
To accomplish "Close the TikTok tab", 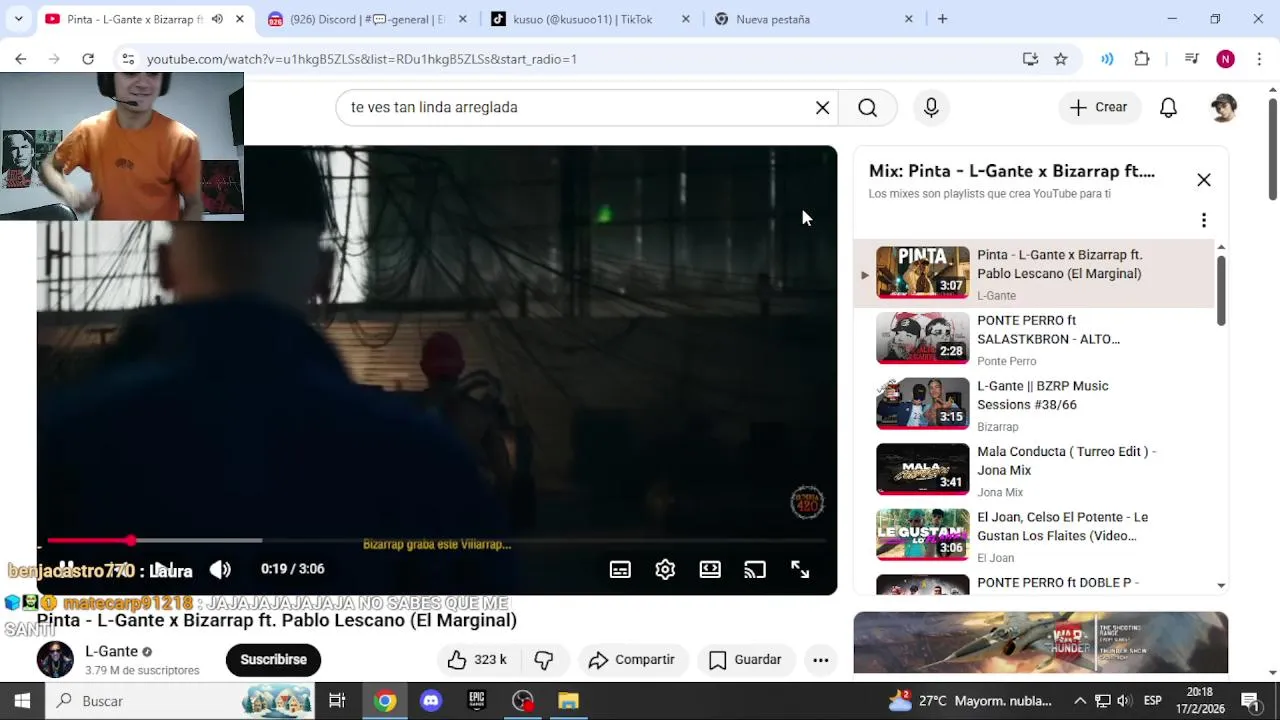I will point(685,19).
